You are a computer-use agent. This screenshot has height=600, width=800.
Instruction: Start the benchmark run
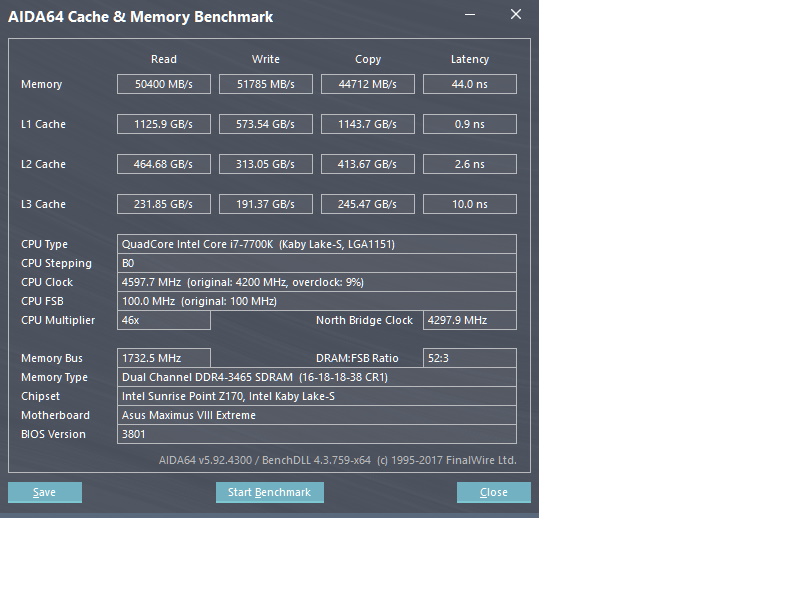coord(269,492)
